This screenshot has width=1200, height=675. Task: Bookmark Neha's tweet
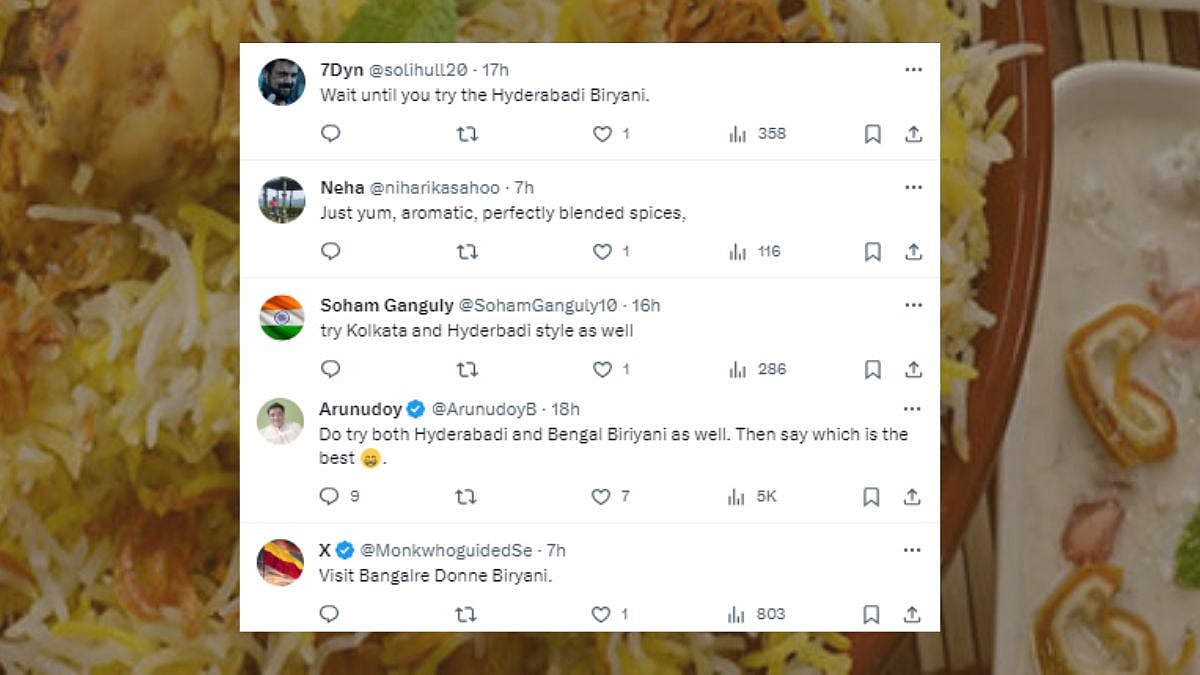click(872, 252)
